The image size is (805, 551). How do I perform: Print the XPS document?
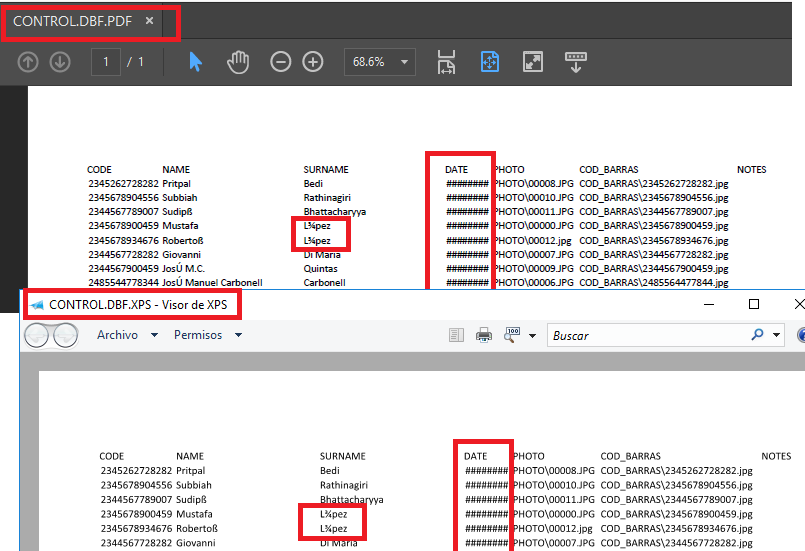click(484, 335)
